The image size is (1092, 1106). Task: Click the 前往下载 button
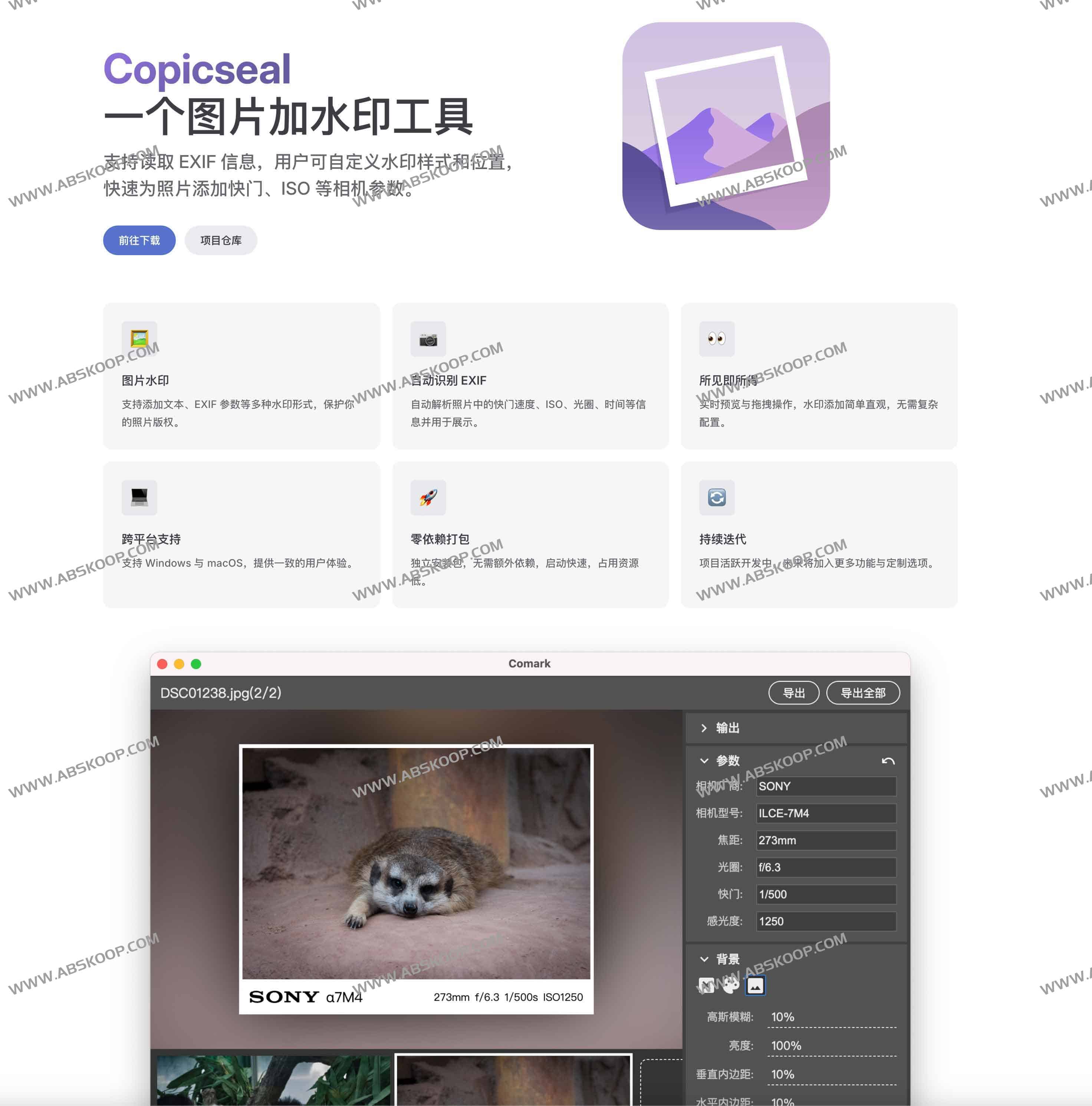click(139, 240)
